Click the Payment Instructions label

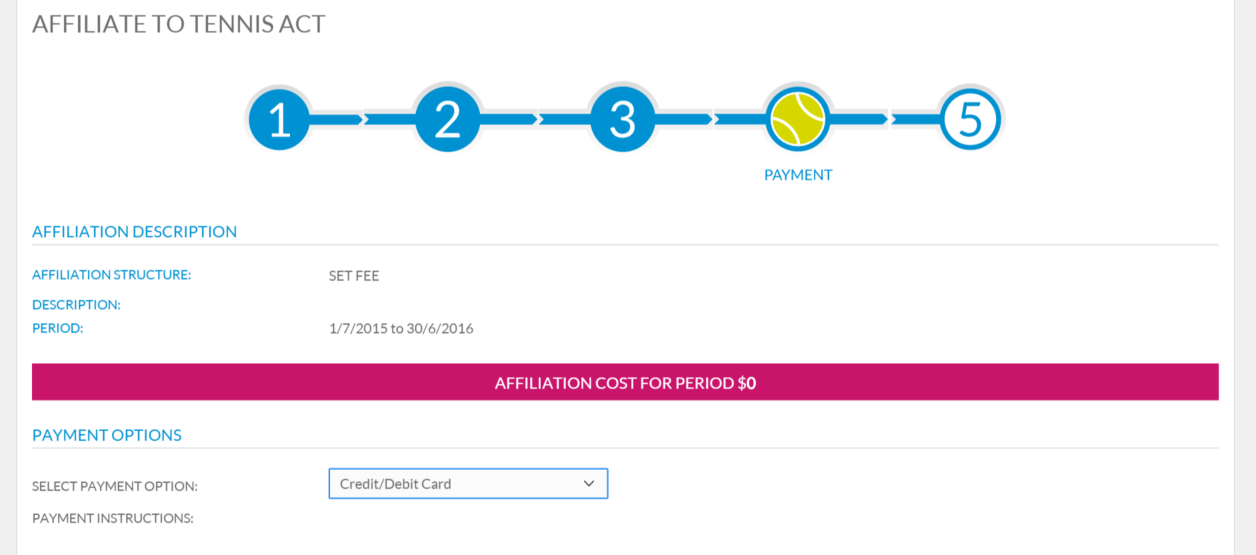pyautogui.click(x=113, y=518)
